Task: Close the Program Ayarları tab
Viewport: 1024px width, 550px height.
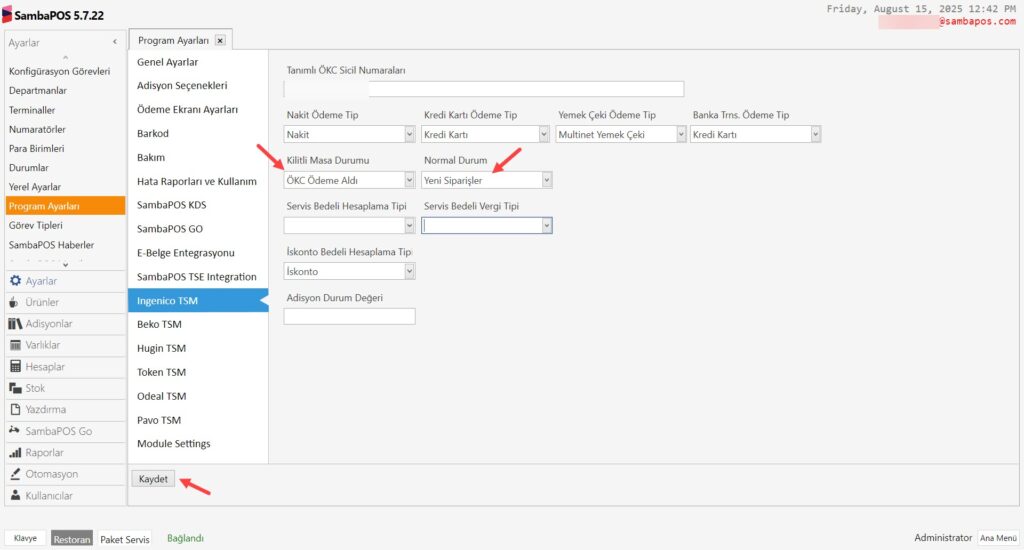Action: (x=220, y=40)
